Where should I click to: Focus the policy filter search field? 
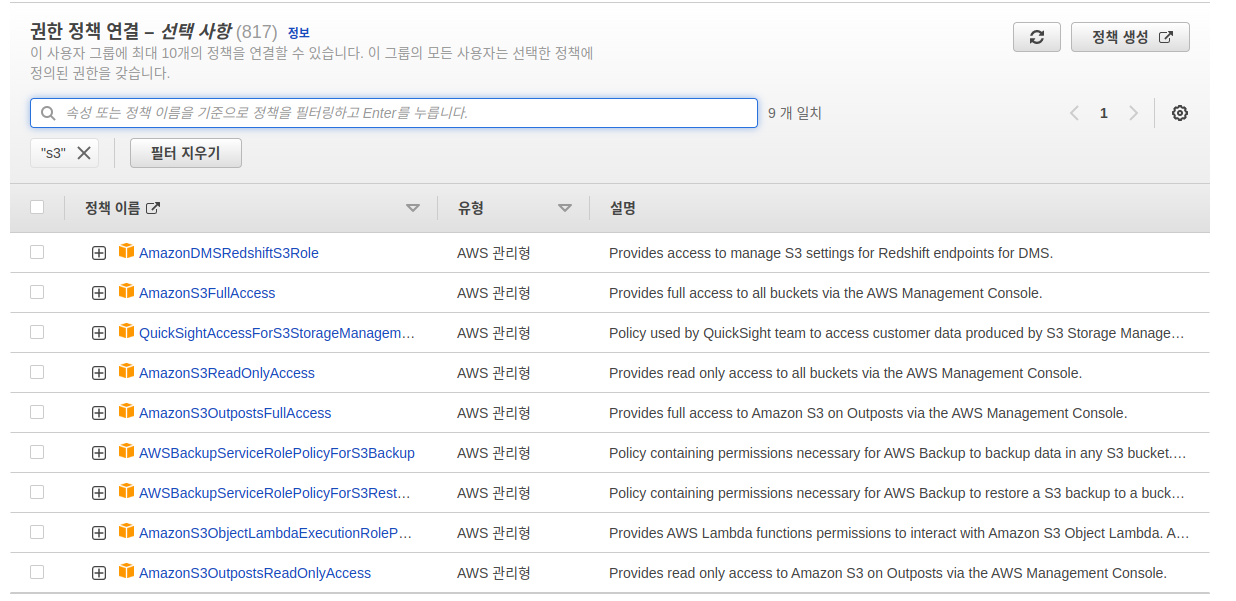[394, 113]
